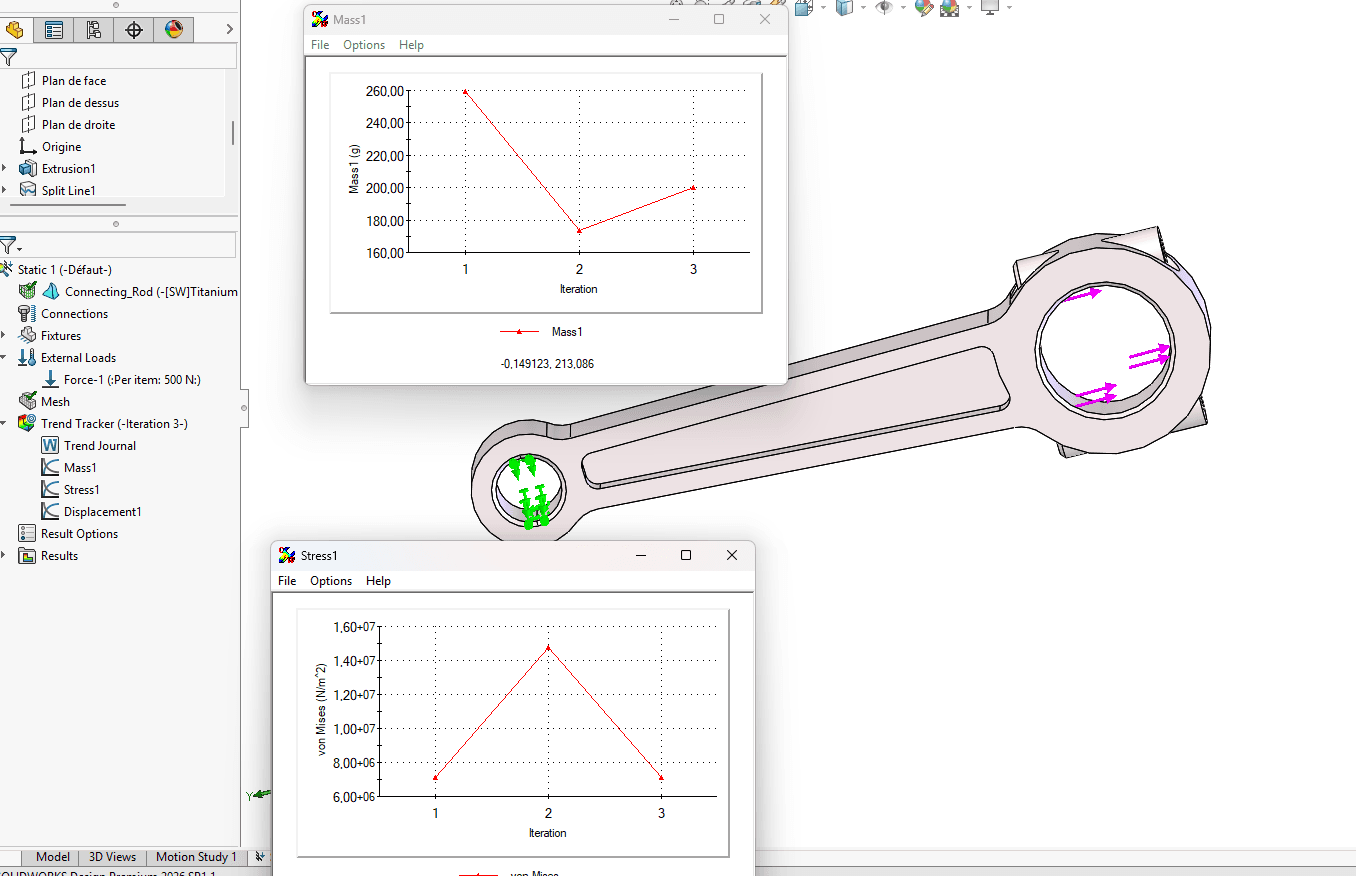
Task: Open the ConfigurationManager tab icon
Action: [x=94, y=30]
